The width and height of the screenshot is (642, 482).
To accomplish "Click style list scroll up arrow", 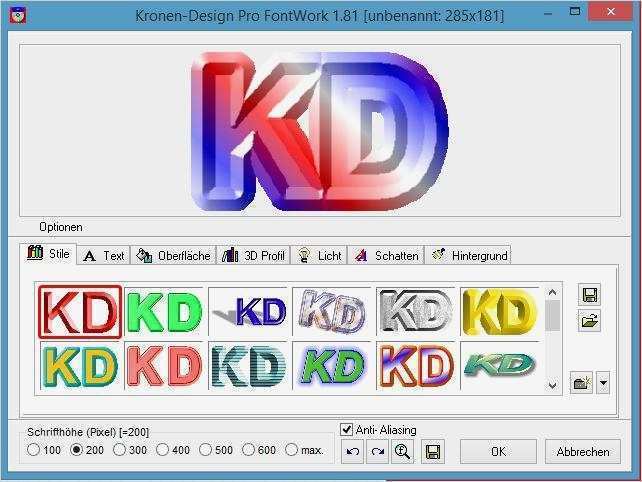I will (x=552, y=292).
